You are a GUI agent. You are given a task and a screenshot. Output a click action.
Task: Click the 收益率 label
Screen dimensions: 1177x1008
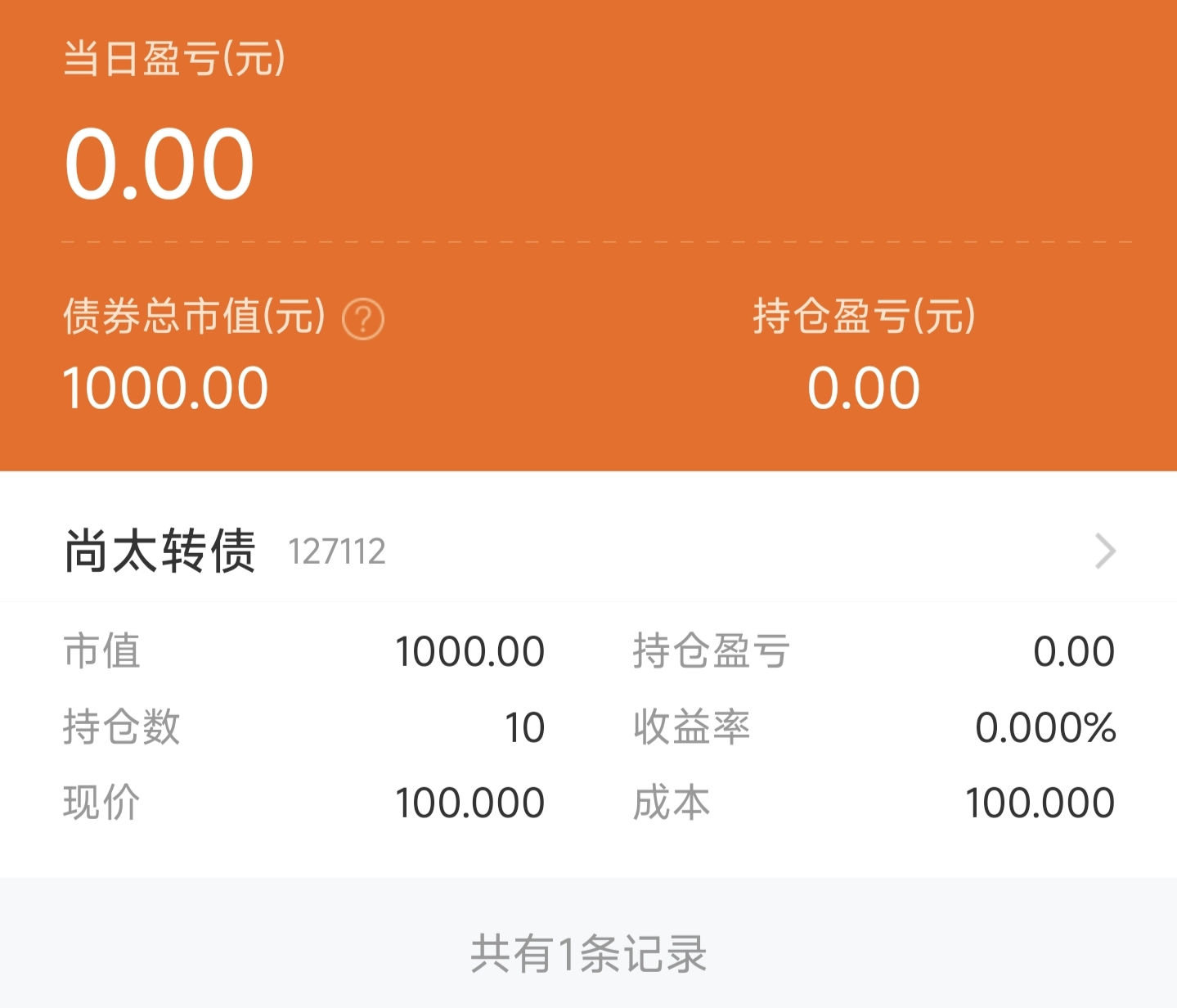(692, 727)
